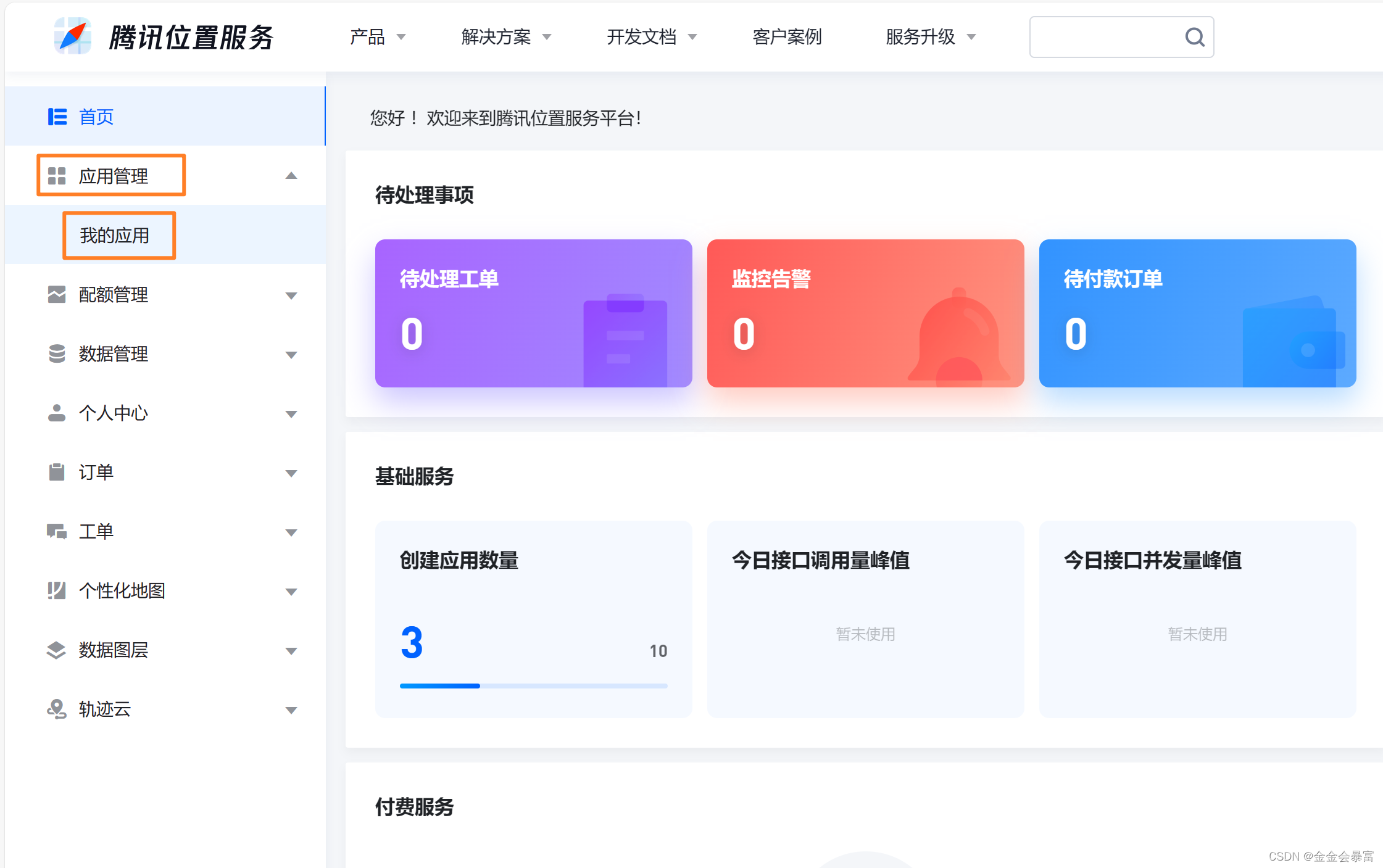
Task: Select 我的应用 in the sidebar
Action: (x=115, y=235)
